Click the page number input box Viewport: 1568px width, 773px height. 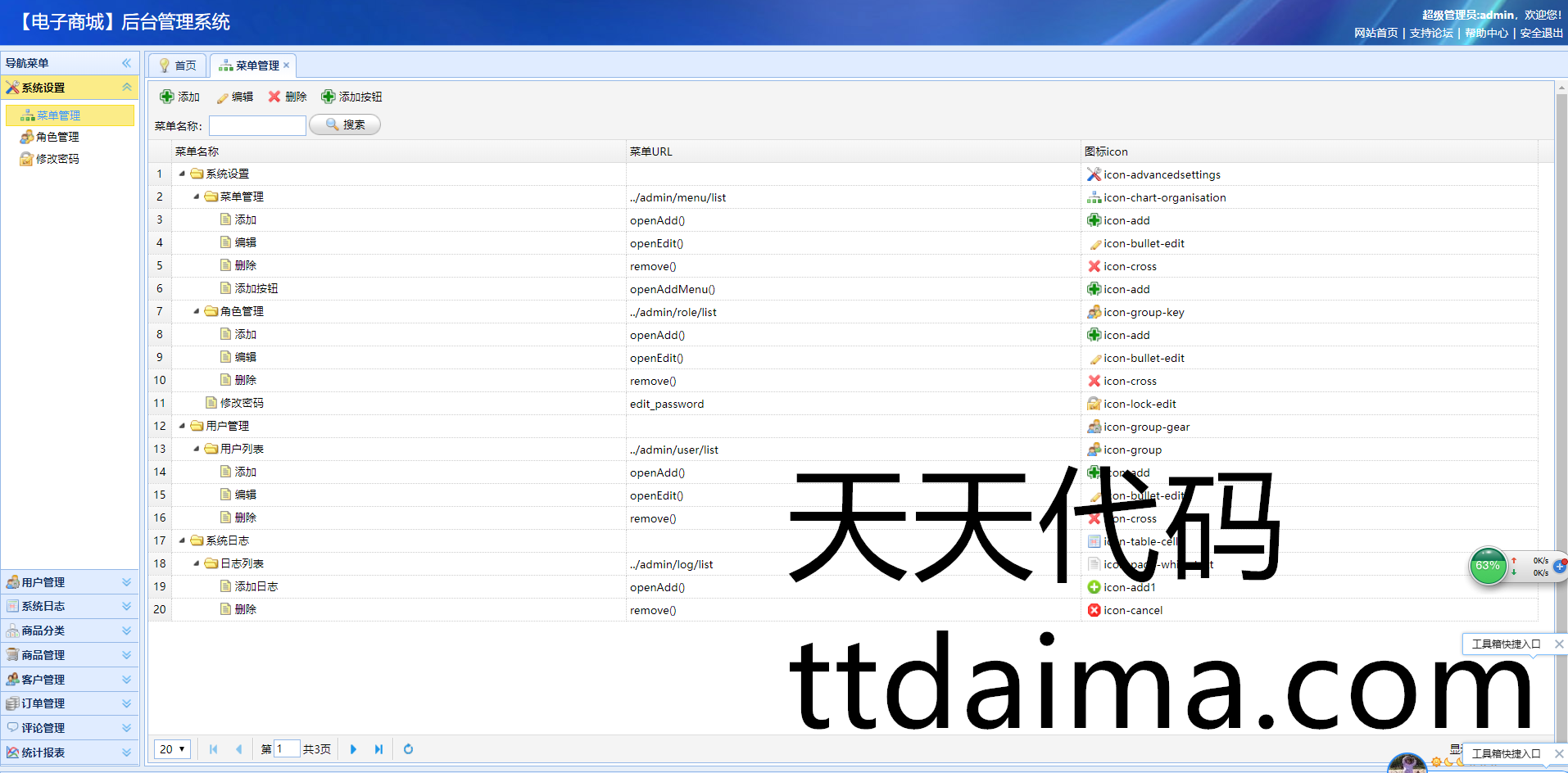(x=286, y=749)
